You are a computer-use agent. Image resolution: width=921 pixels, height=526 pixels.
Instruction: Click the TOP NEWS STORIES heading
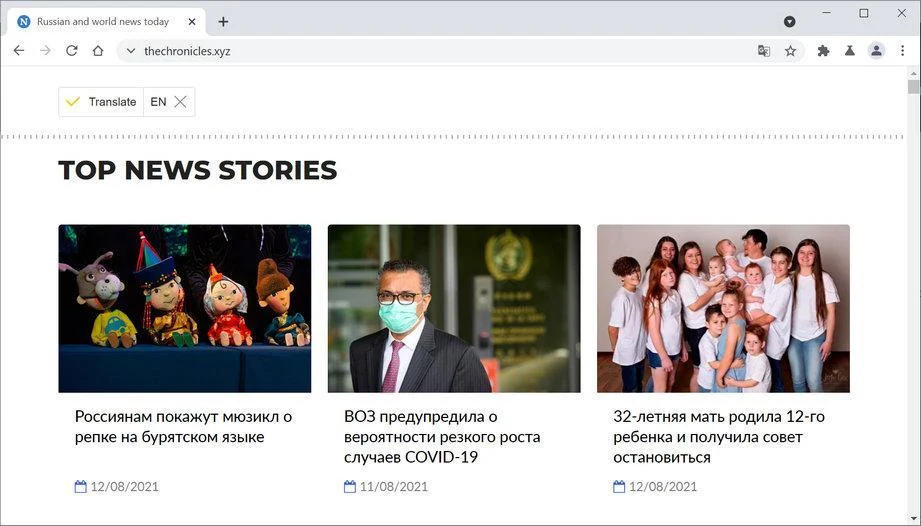pos(198,170)
